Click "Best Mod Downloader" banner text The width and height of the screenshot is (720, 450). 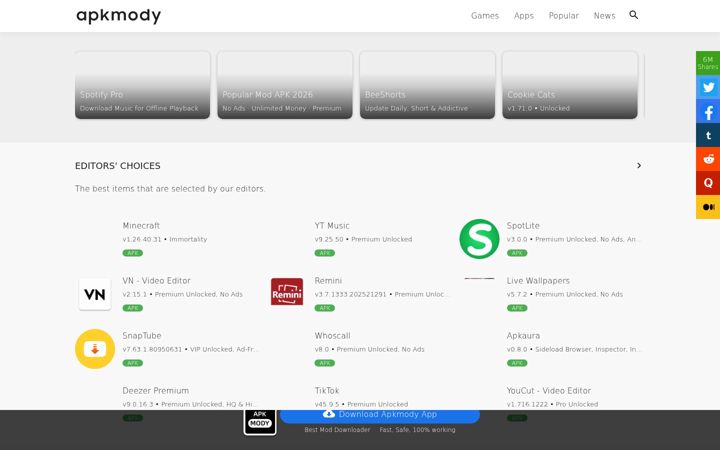tap(337, 430)
